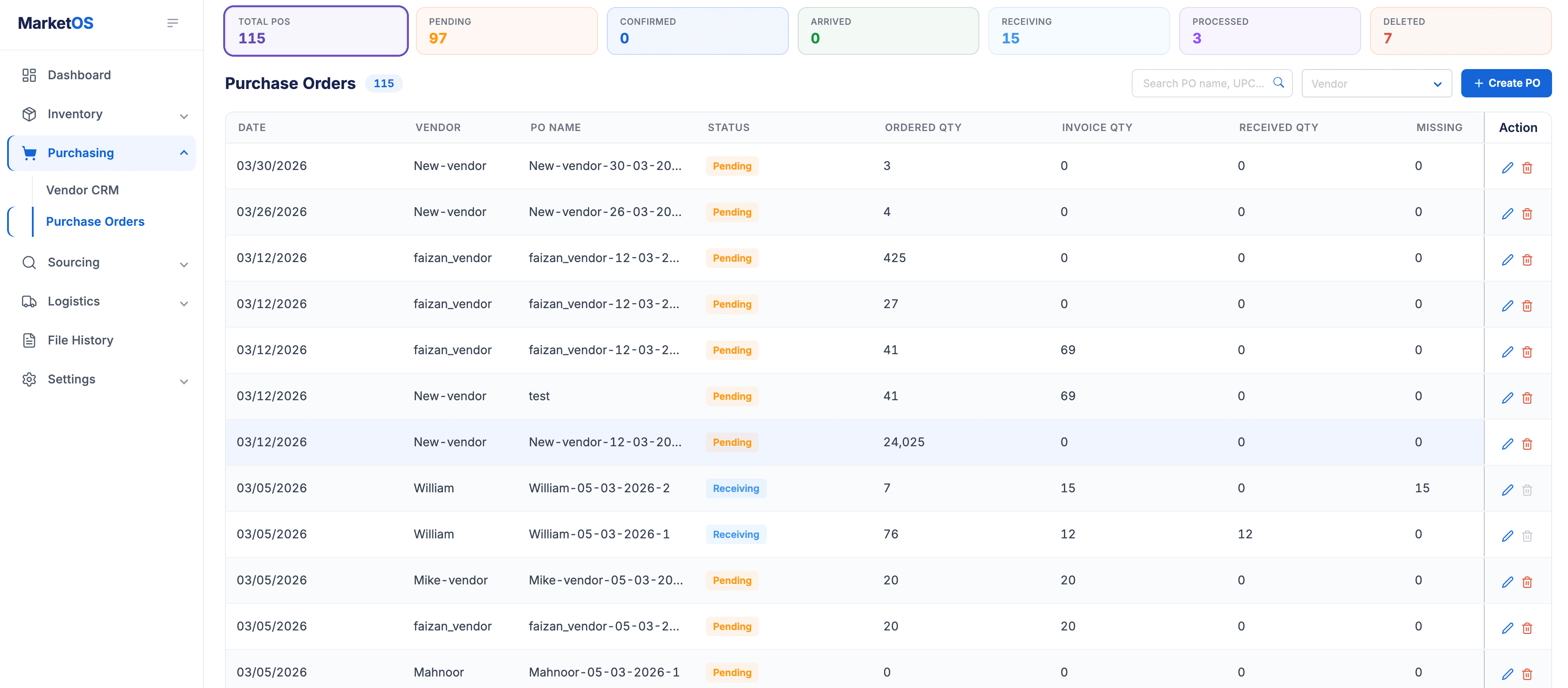Click pencil icon for William-05-03-2026-2 order

click(x=1507, y=490)
